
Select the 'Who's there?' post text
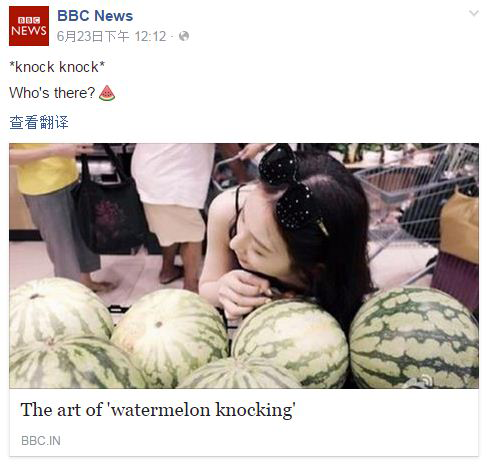pos(52,93)
